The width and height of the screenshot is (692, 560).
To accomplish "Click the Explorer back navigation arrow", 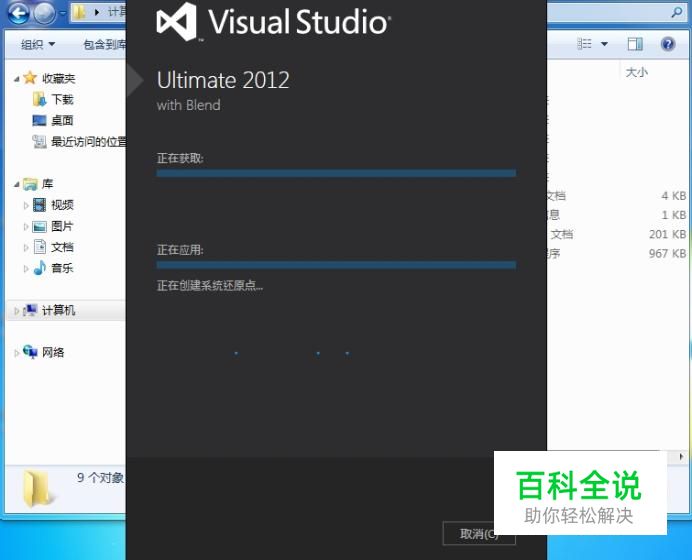I will pos(19,13).
